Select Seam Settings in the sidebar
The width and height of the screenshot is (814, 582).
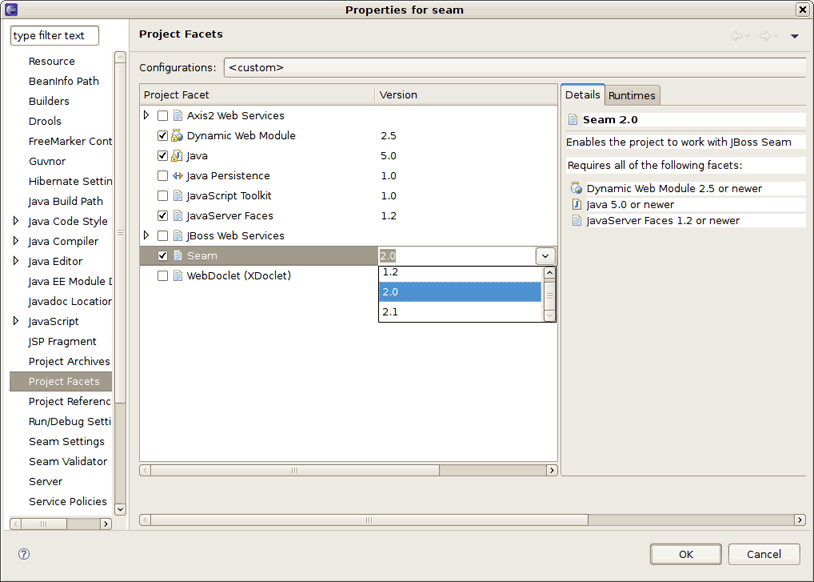pyautogui.click(x=66, y=441)
